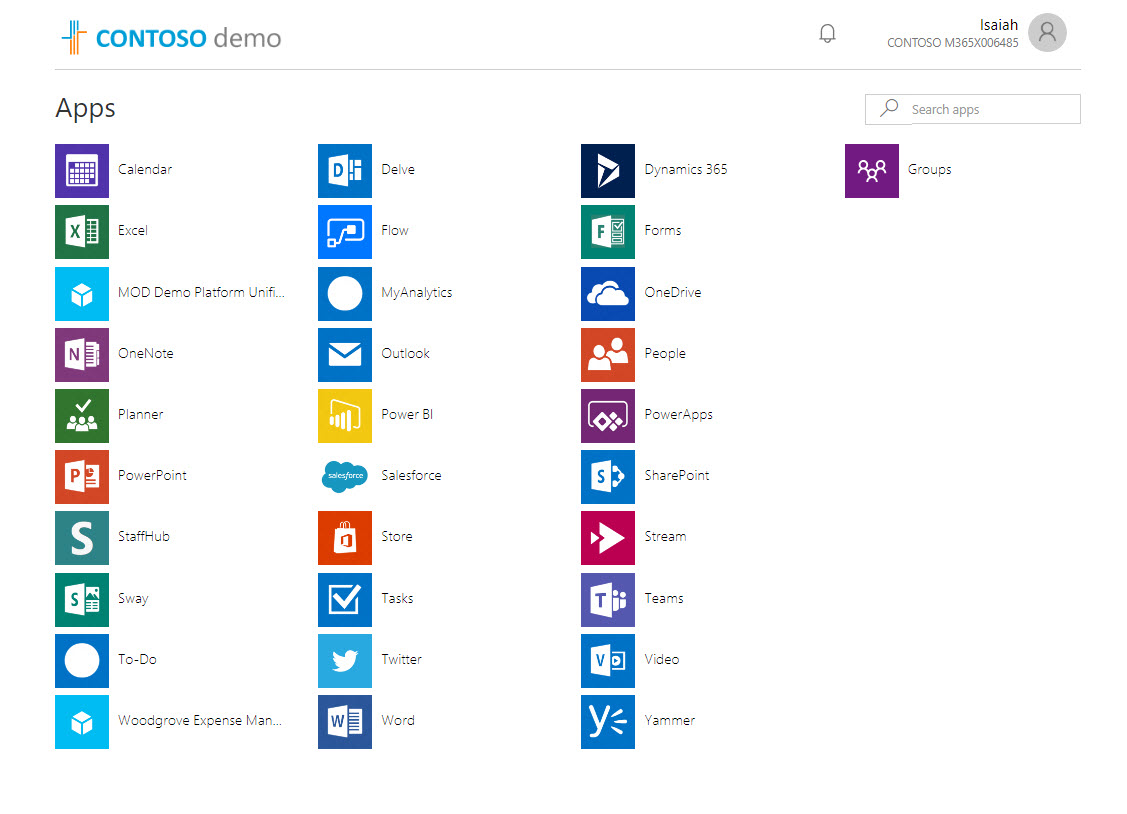Click the "MOD Demo Platform Unifi..." label

click(x=201, y=292)
